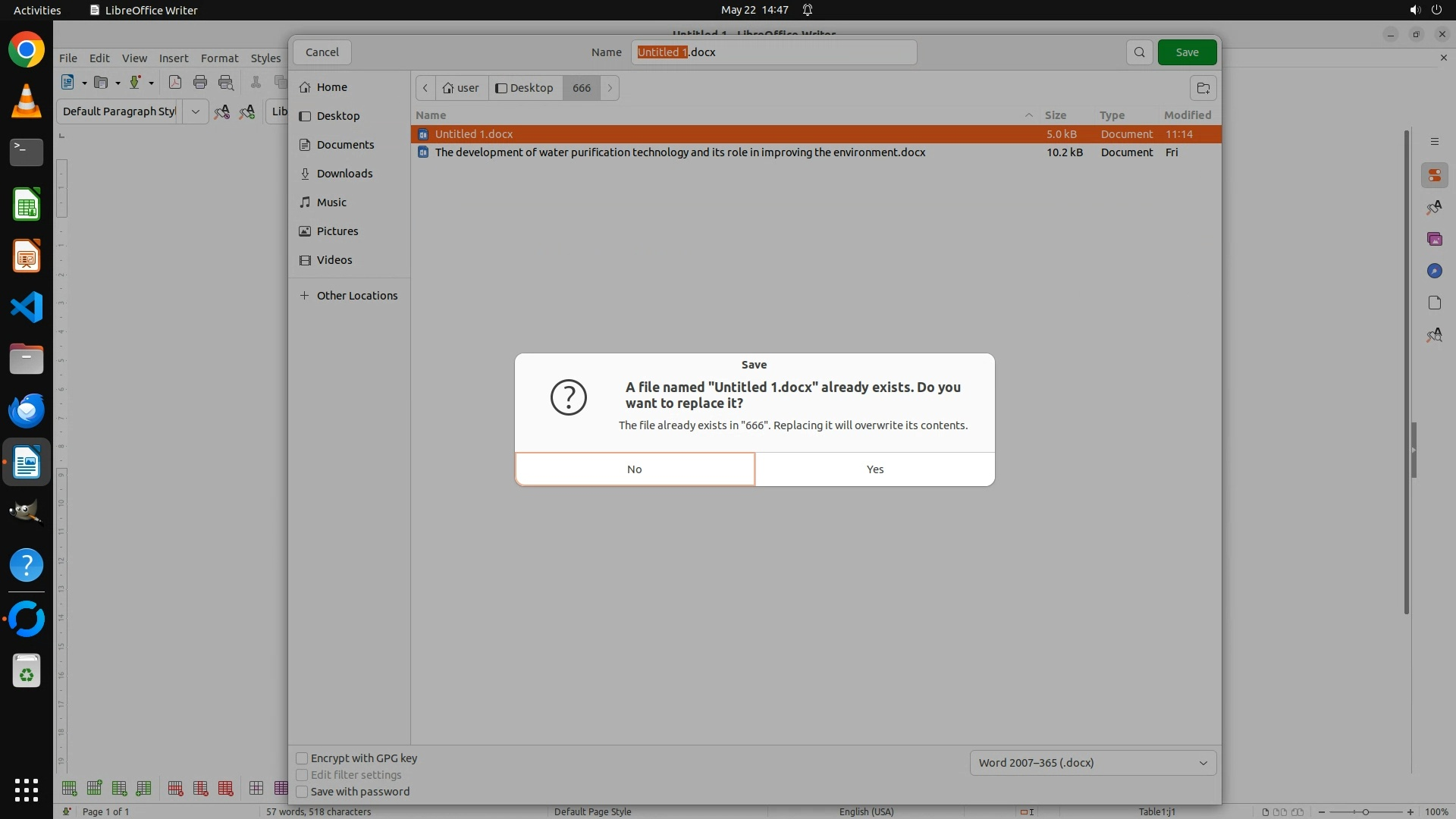Viewport: 1456px width, 819px height.
Task: Click the sidebar Properties panel icon
Action: 1434,176
